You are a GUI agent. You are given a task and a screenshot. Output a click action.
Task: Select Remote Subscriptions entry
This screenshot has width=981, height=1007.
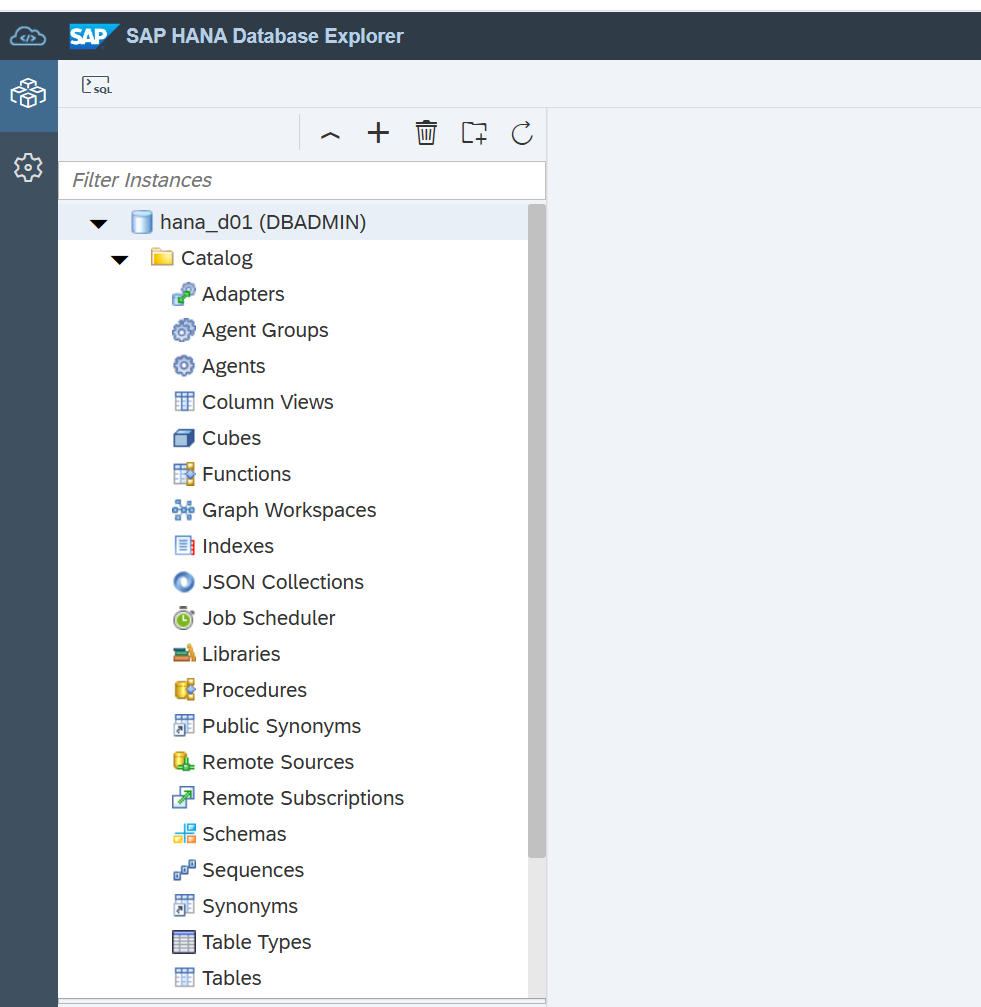[x=302, y=798]
